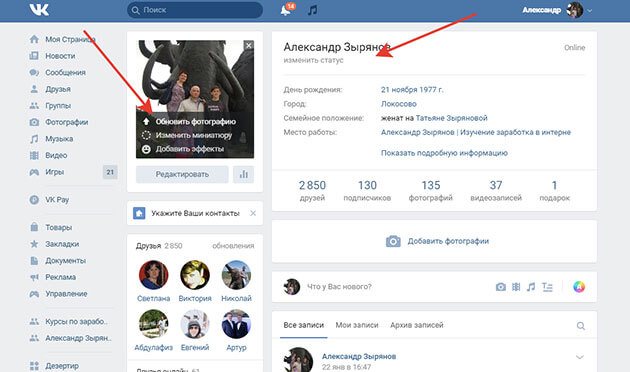Click the Друзья person icon
This screenshot has height=372, width=630.
pos(34,89)
